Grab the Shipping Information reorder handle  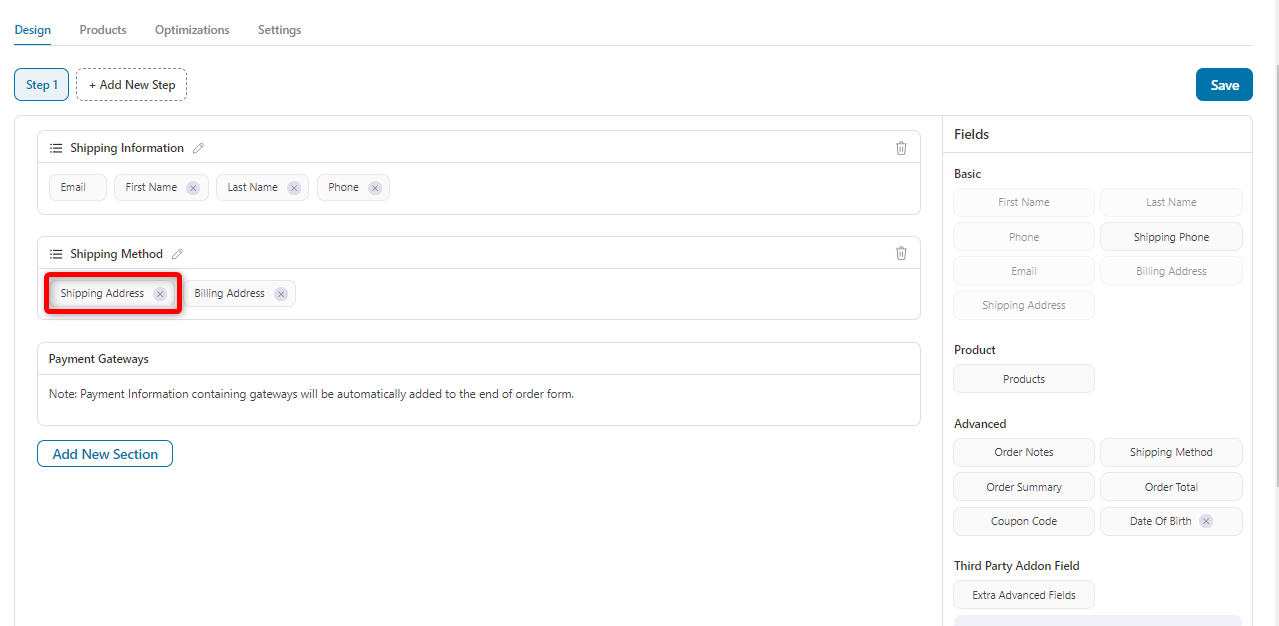(56, 148)
